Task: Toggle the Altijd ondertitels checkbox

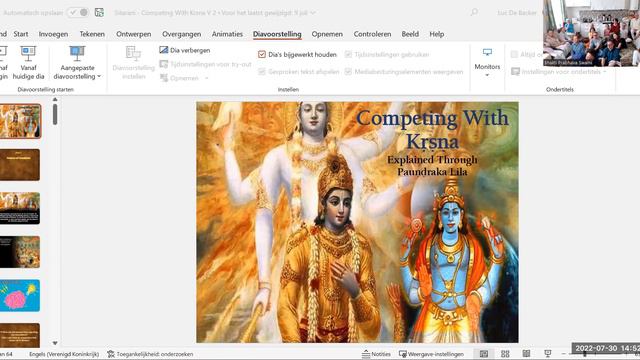Action: point(514,54)
